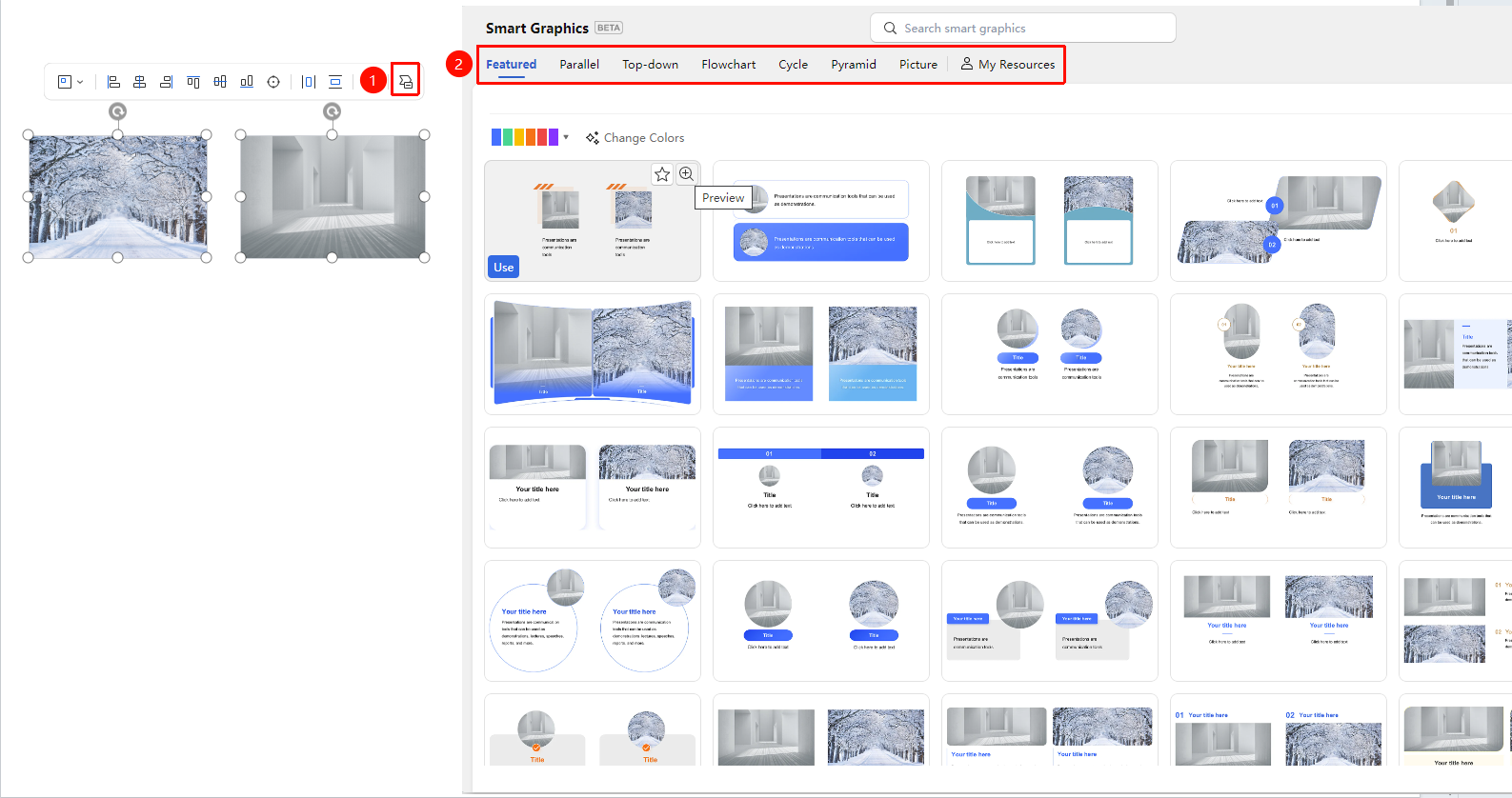Go to the Flowchart tab
The image size is (1512, 798).
(729, 65)
